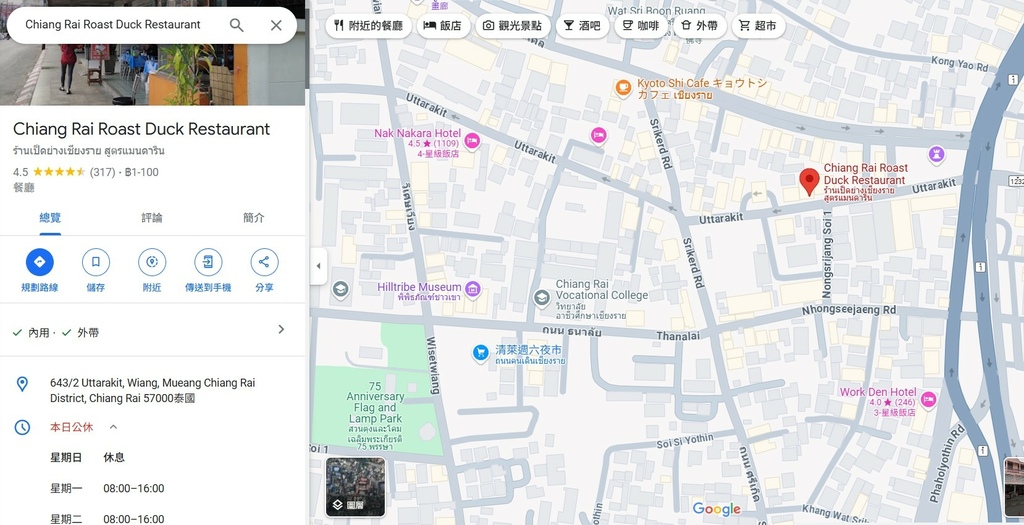Click unlabeled pink hotel marker on Uttarakit
Image resolution: width=1024 pixels, height=525 pixels.
(599, 135)
